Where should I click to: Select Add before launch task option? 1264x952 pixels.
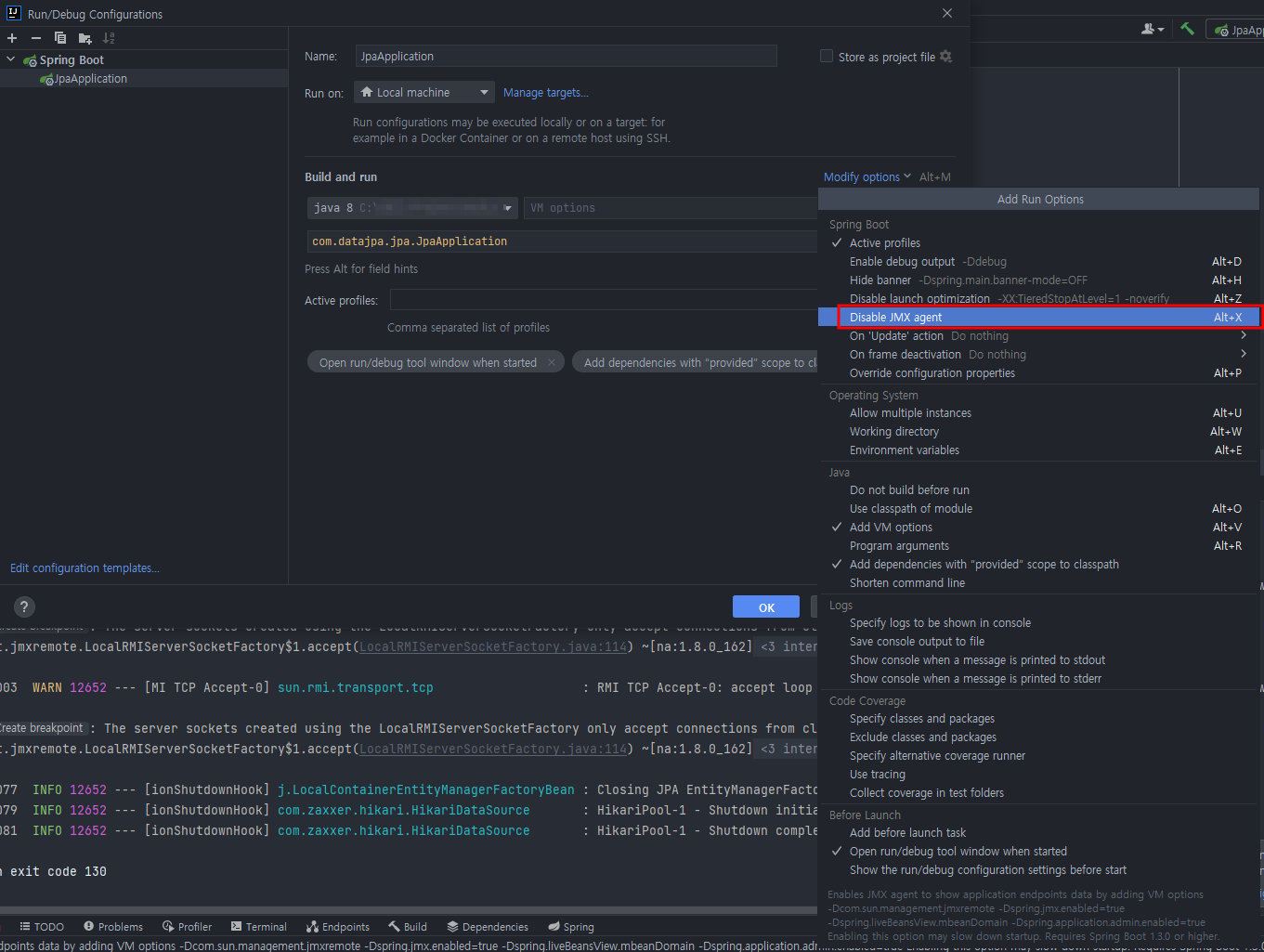[x=1038, y=833]
